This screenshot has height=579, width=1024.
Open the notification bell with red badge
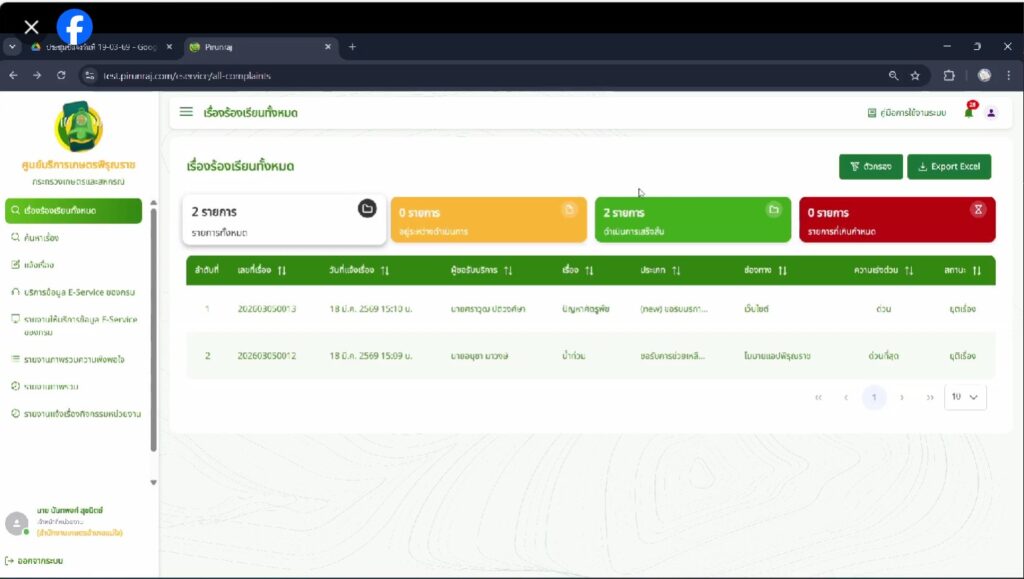(x=968, y=112)
